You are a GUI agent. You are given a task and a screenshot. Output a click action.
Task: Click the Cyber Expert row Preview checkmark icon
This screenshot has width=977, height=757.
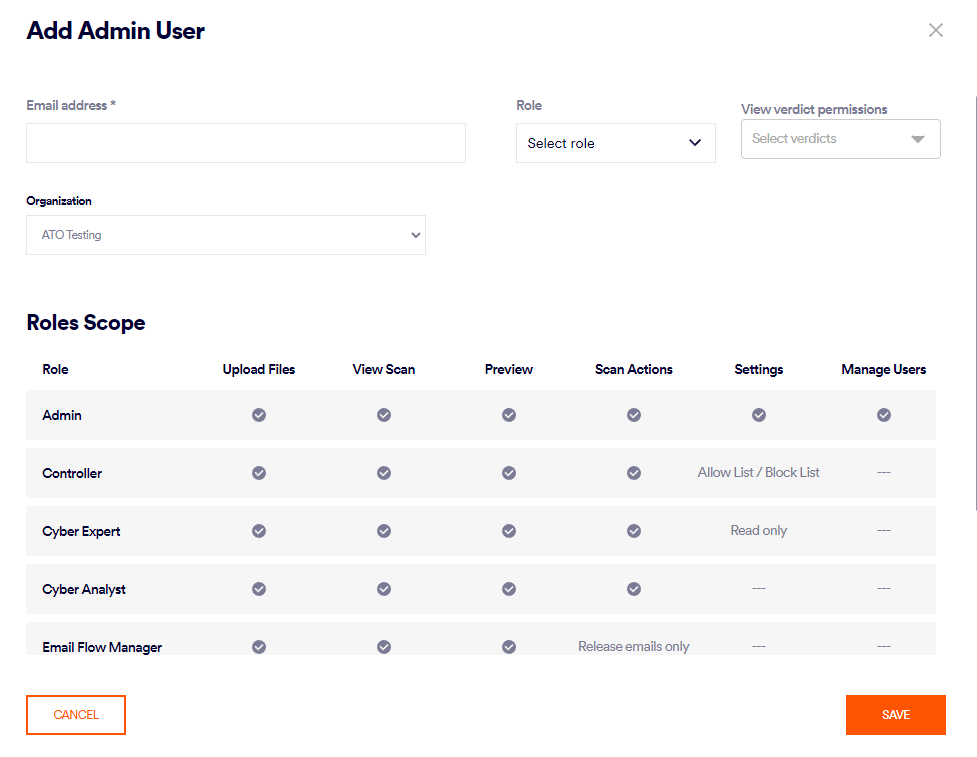[x=509, y=531]
